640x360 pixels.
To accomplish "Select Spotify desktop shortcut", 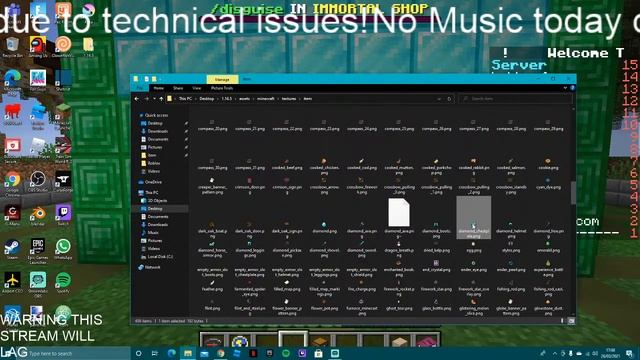I will (x=63, y=283).
